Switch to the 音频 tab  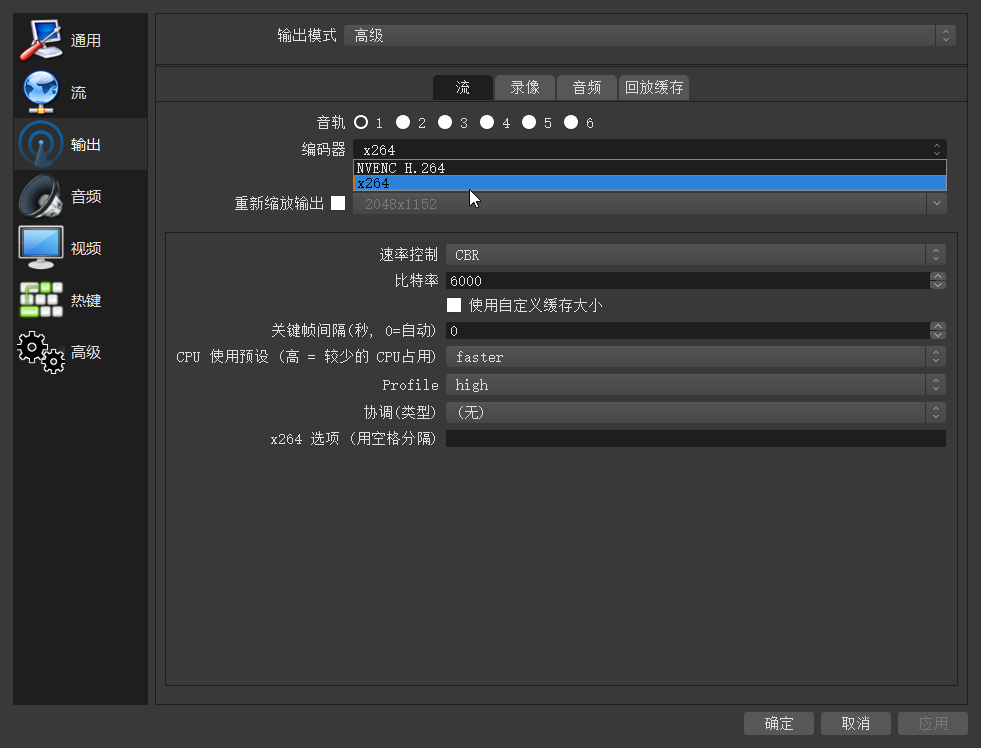[586, 88]
